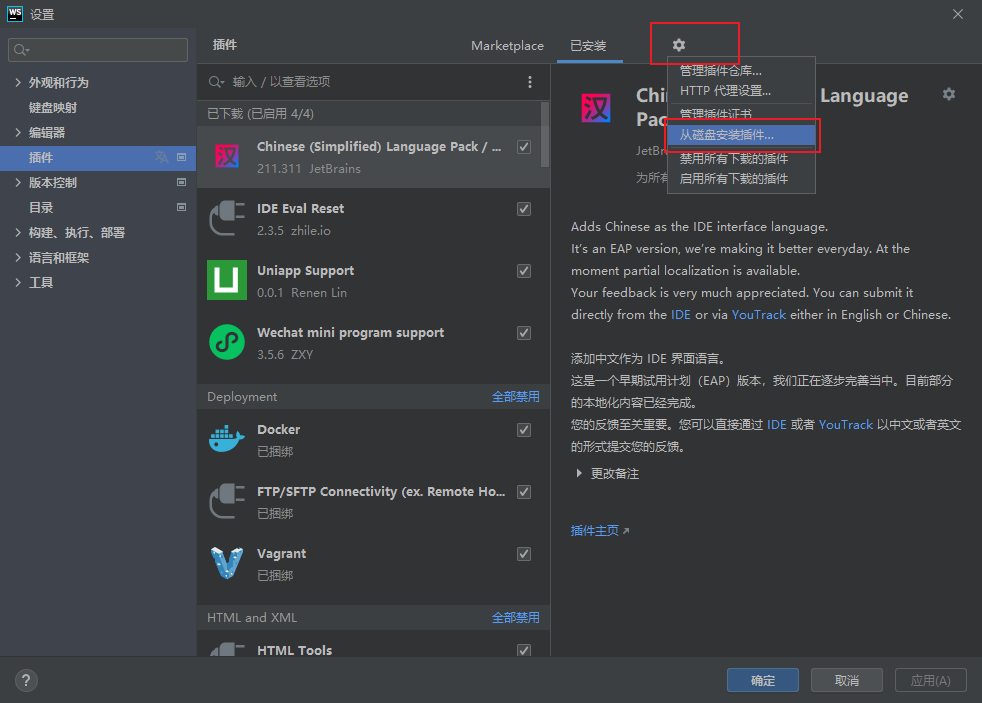Open YouTrack link in Chinese description
This screenshot has height=703, width=982.
point(845,424)
